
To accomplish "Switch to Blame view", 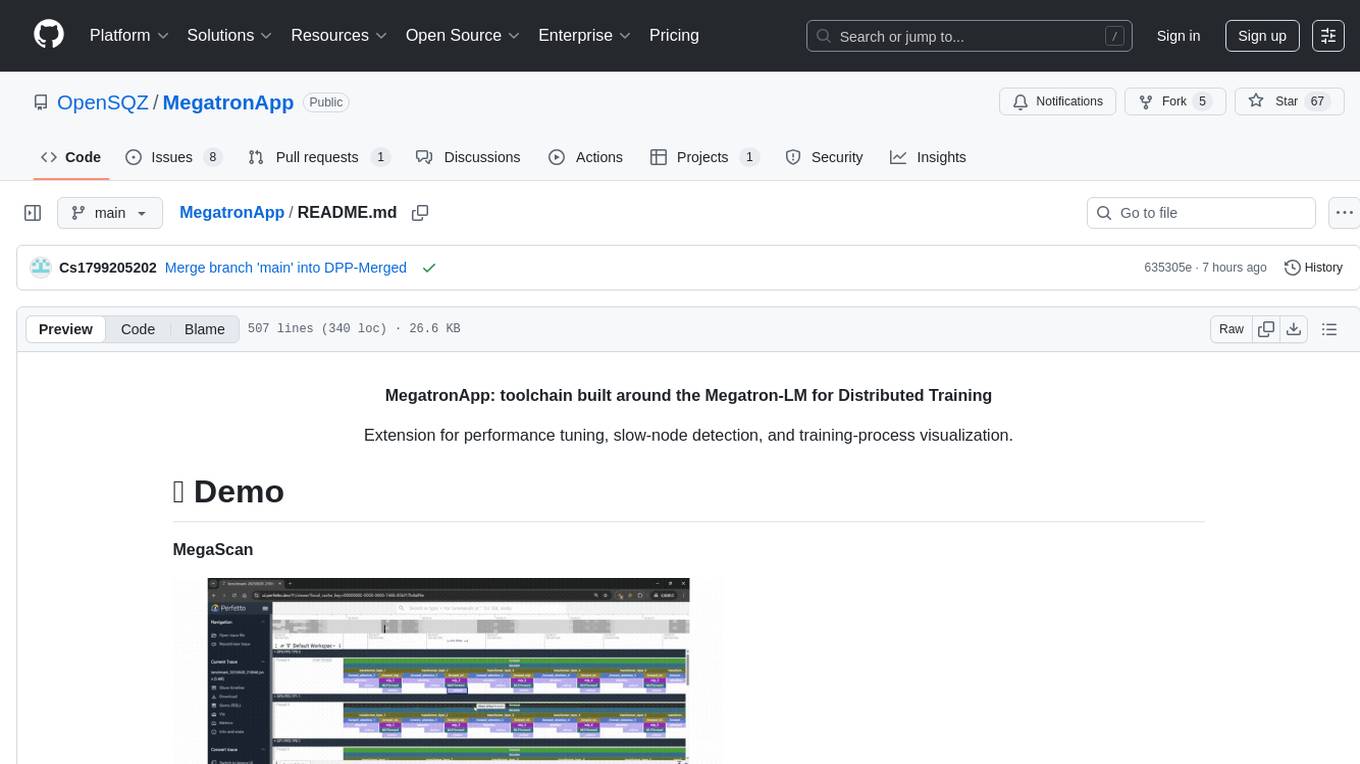I will click(x=204, y=329).
